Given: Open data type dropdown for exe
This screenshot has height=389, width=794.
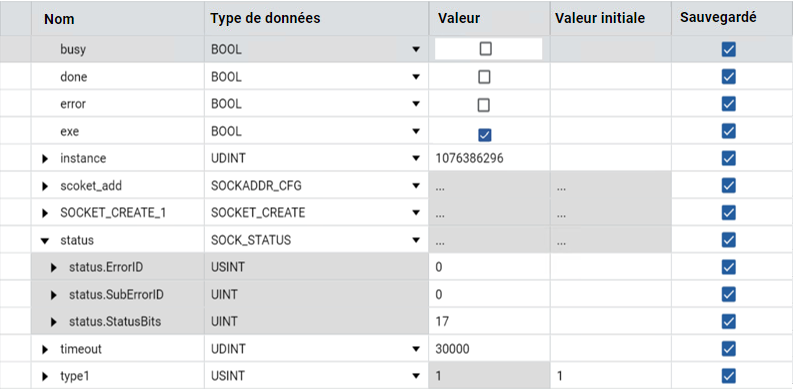Looking at the screenshot, I should [416, 132].
